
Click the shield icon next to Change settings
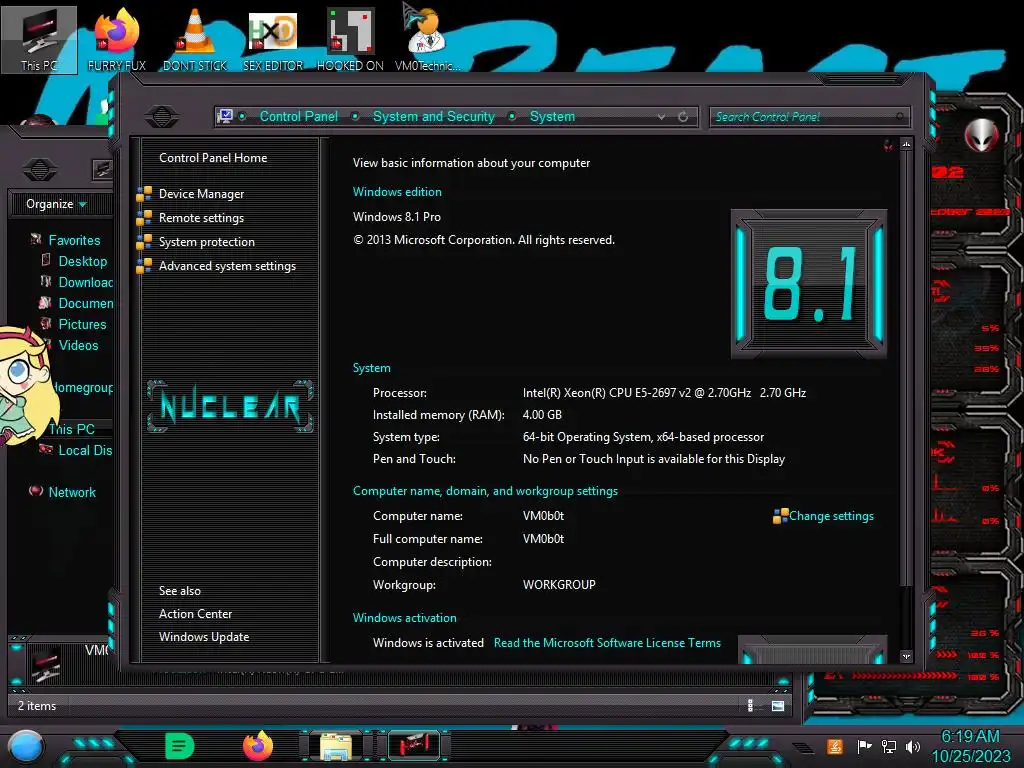point(780,516)
